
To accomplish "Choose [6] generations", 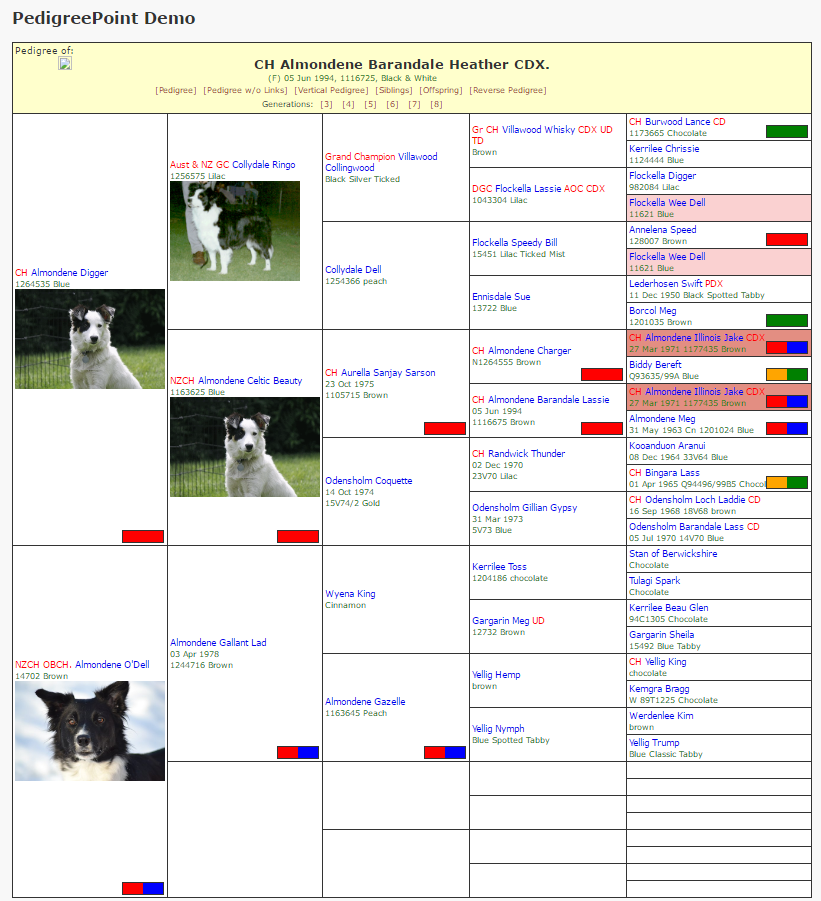I will pyautogui.click(x=392, y=104).
